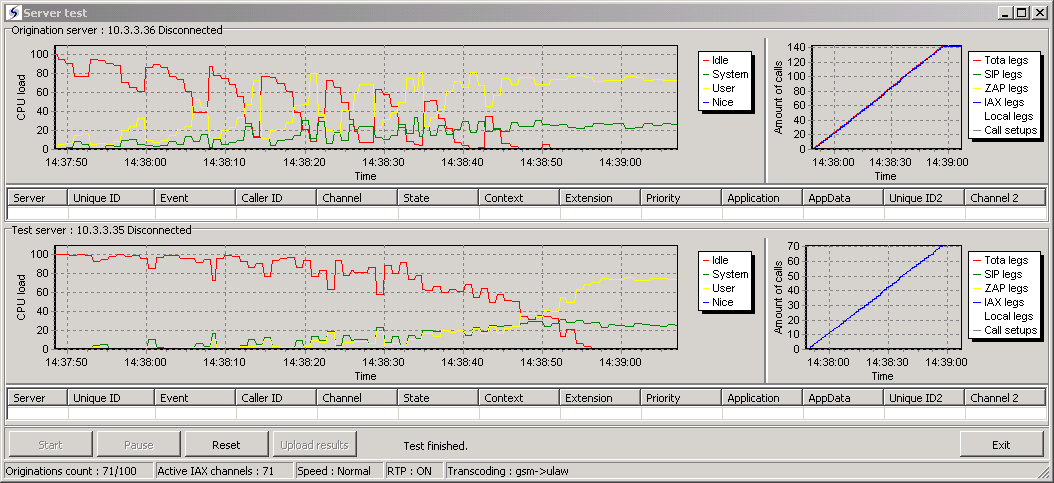Select Priority column header in Origination table
Viewport: 1054px width, 483px height.
(682, 198)
